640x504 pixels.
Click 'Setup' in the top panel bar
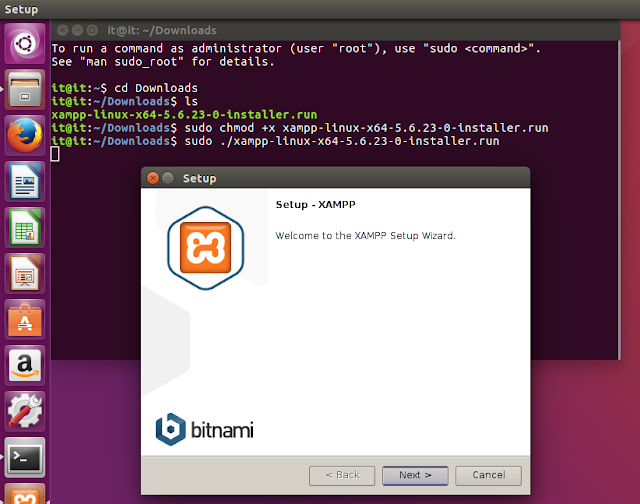coord(21,9)
